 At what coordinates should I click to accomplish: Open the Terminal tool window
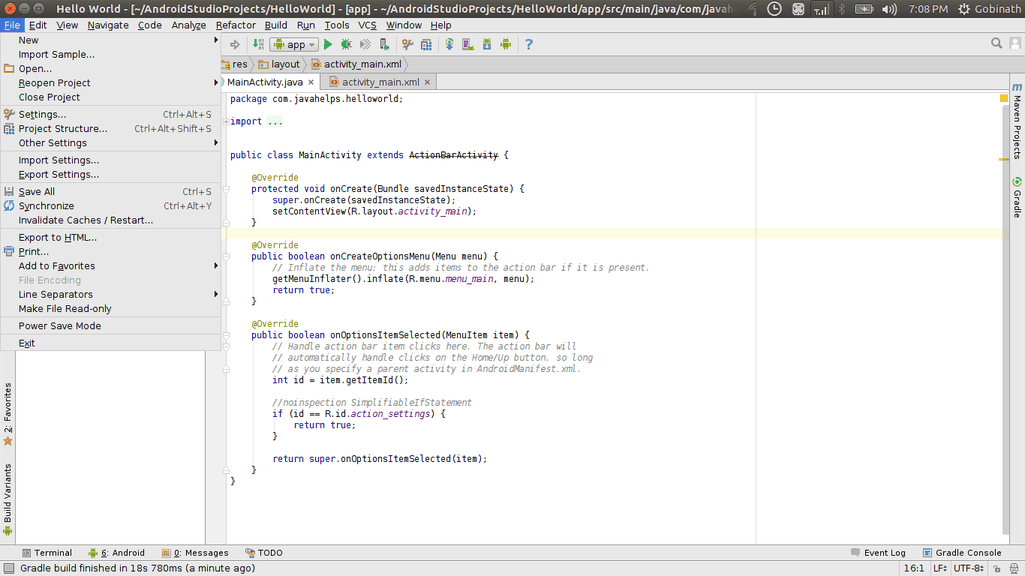click(x=47, y=553)
